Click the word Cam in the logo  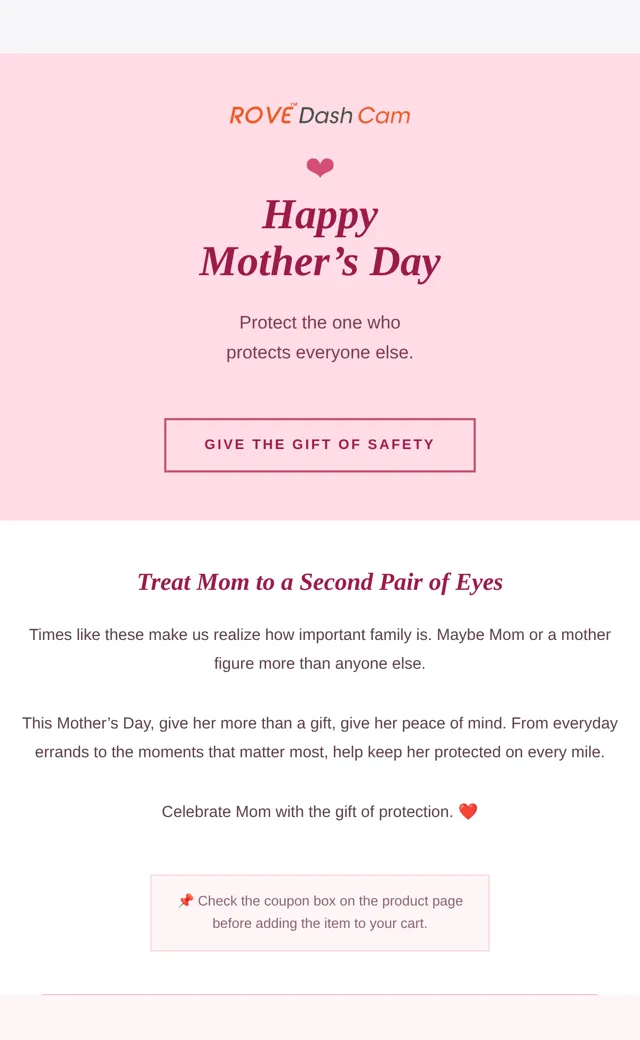click(x=384, y=115)
